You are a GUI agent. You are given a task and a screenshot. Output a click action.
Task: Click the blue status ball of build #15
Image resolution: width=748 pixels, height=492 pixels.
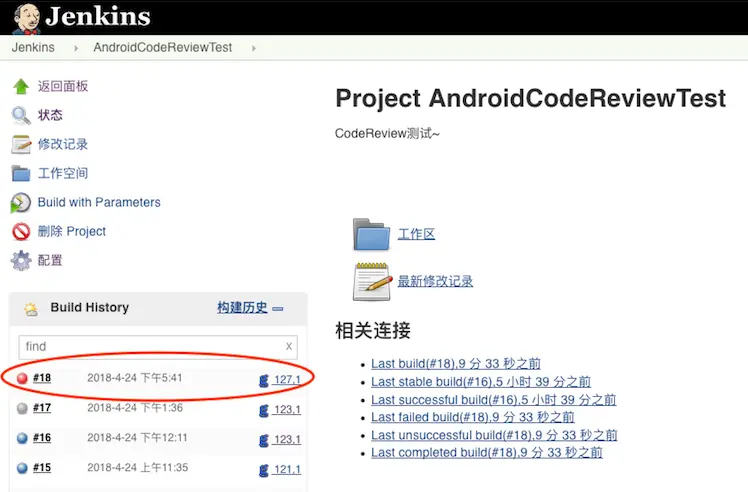[x=22, y=468]
